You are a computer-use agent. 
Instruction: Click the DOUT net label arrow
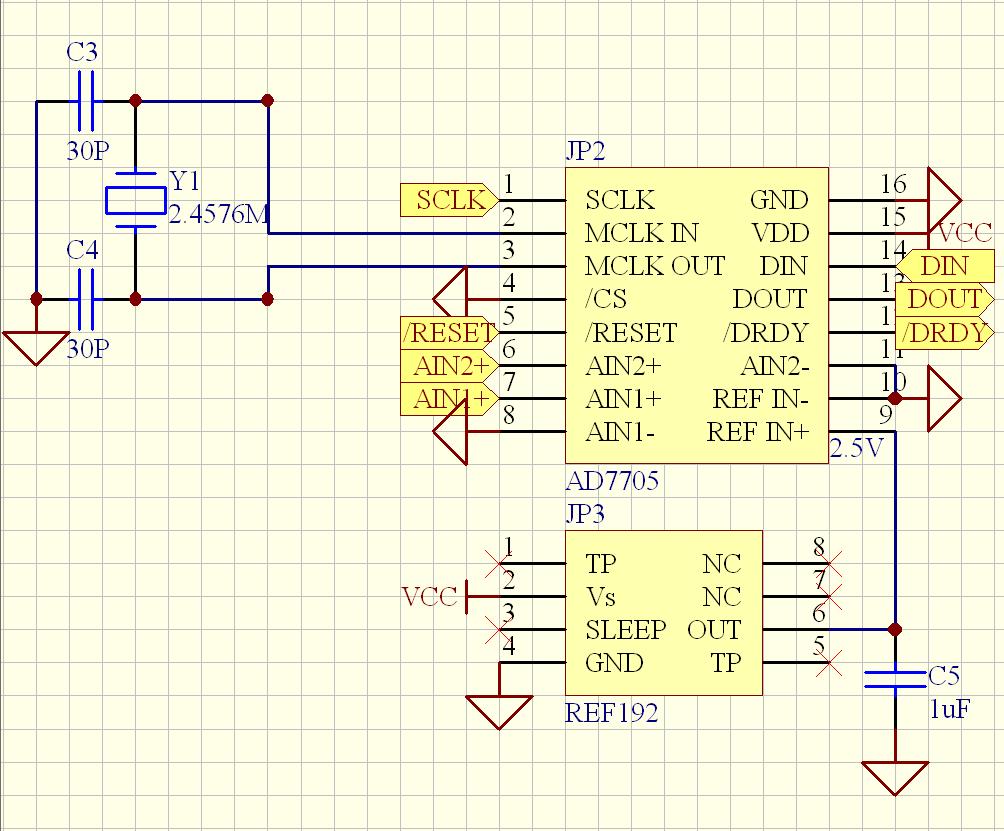point(944,299)
